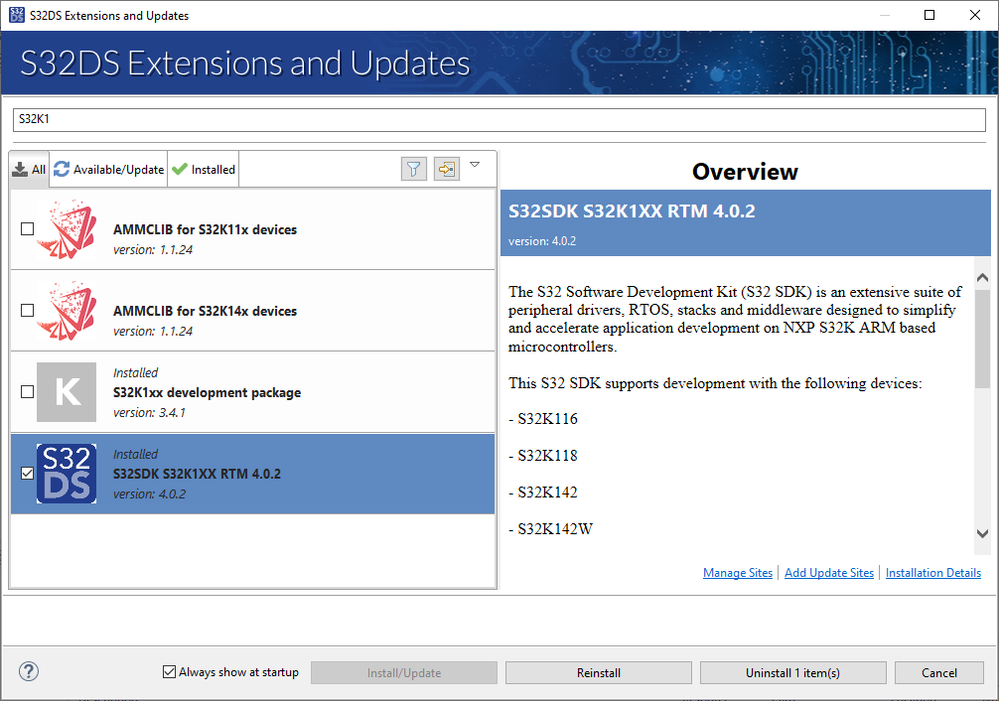
Task: Open the Add Update Sites link
Action: pos(829,572)
